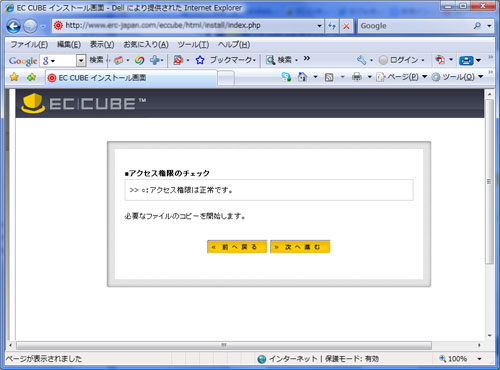The height and width of the screenshot is (370, 500).
Task: Click the RSS feeds icon
Action: pyautogui.click(x=329, y=77)
